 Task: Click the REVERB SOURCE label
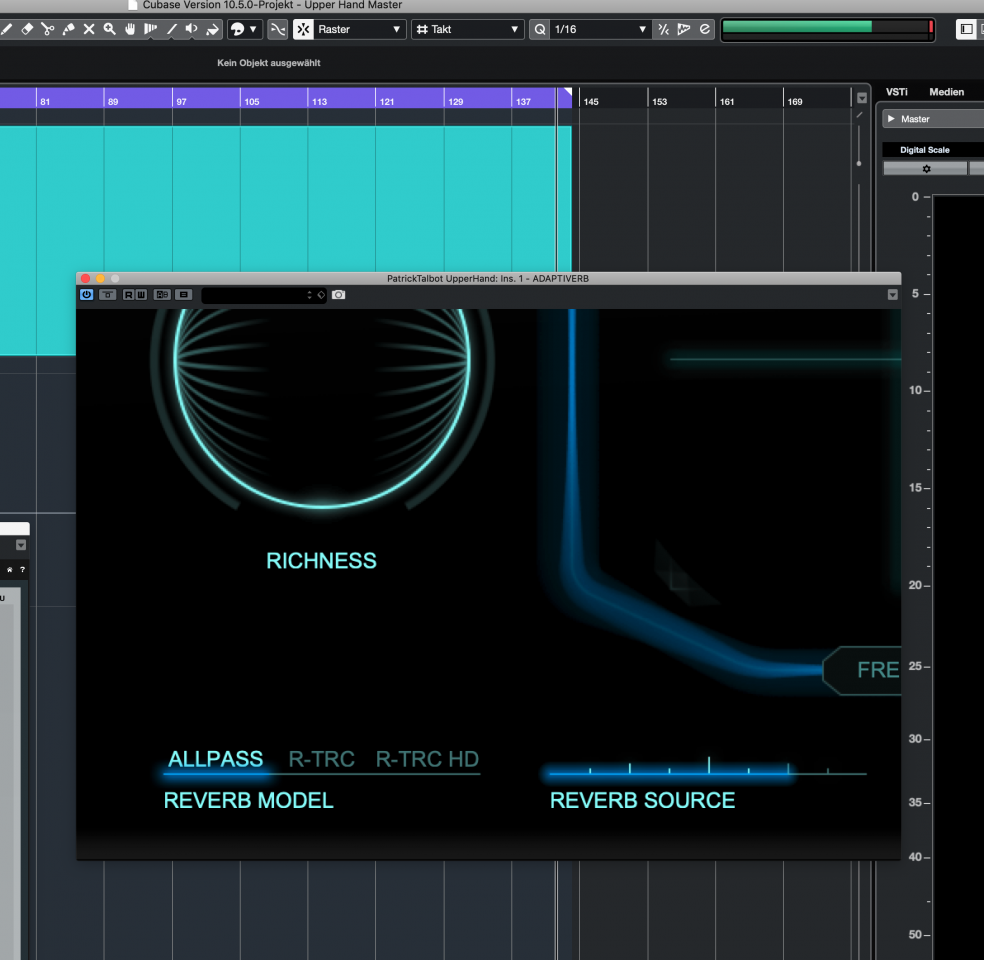643,801
